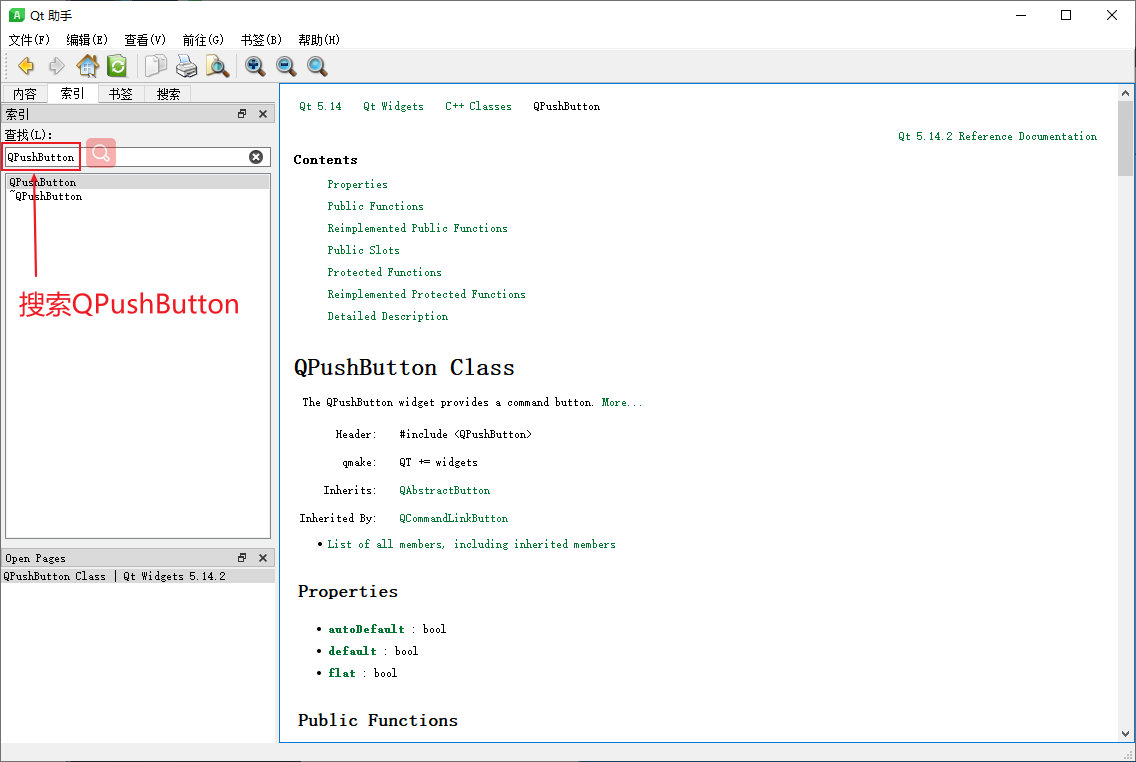The height and width of the screenshot is (762, 1136).
Task: Click the QPushButton Class heading
Action: click(404, 368)
